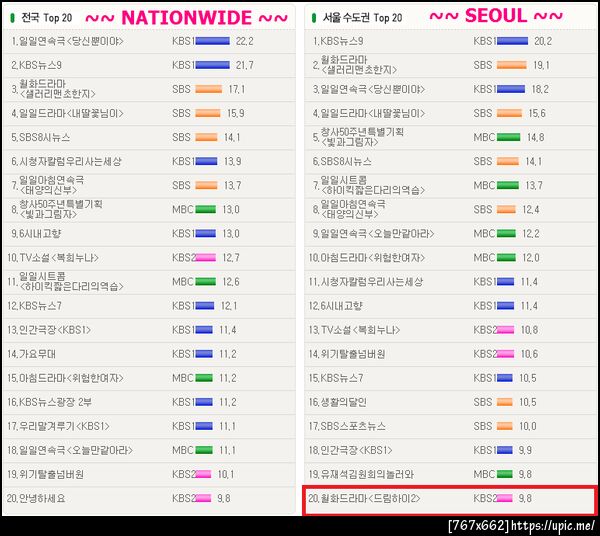Click the 13.9 rating value
This screenshot has height=536, width=600.
(233, 161)
